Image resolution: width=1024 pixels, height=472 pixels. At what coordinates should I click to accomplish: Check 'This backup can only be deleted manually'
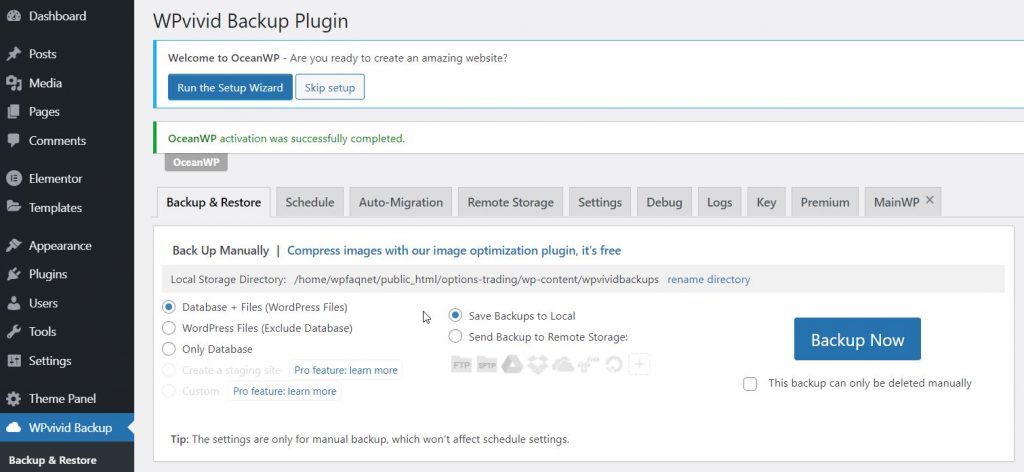(x=750, y=383)
